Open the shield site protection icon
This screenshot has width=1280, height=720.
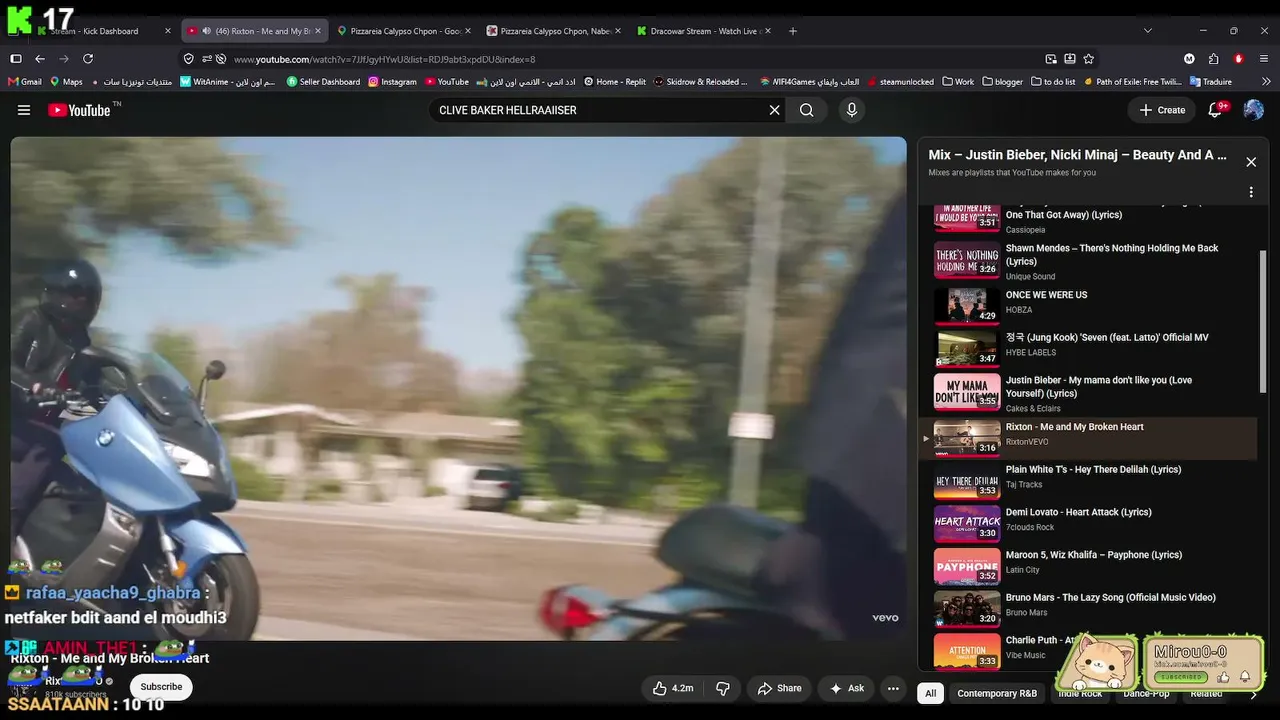tap(188, 59)
